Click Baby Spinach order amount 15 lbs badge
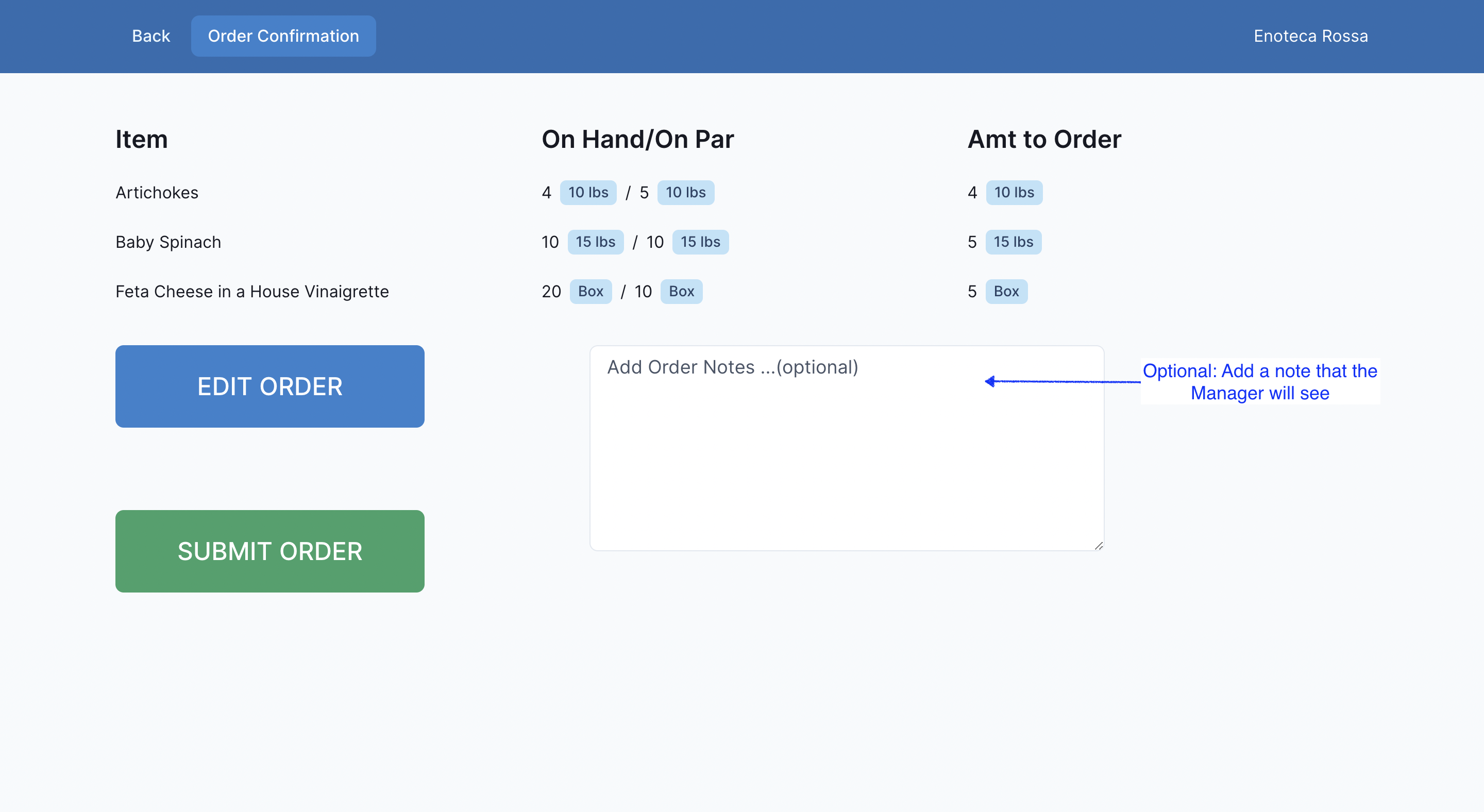The width and height of the screenshot is (1484, 812). [x=1013, y=242]
